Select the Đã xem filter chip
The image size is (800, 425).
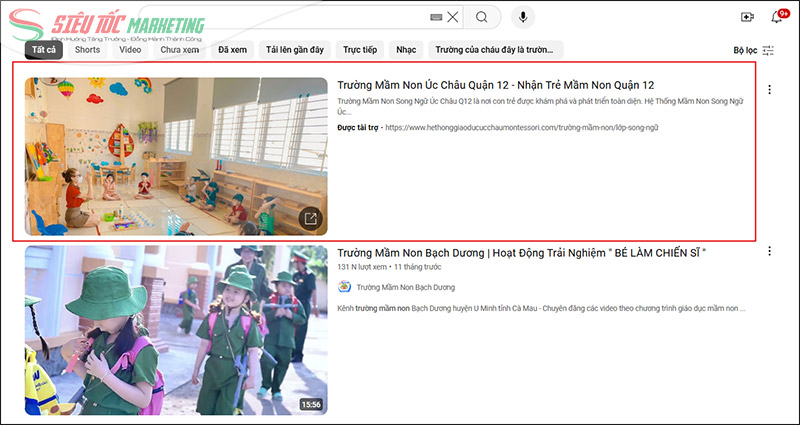(x=232, y=49)
